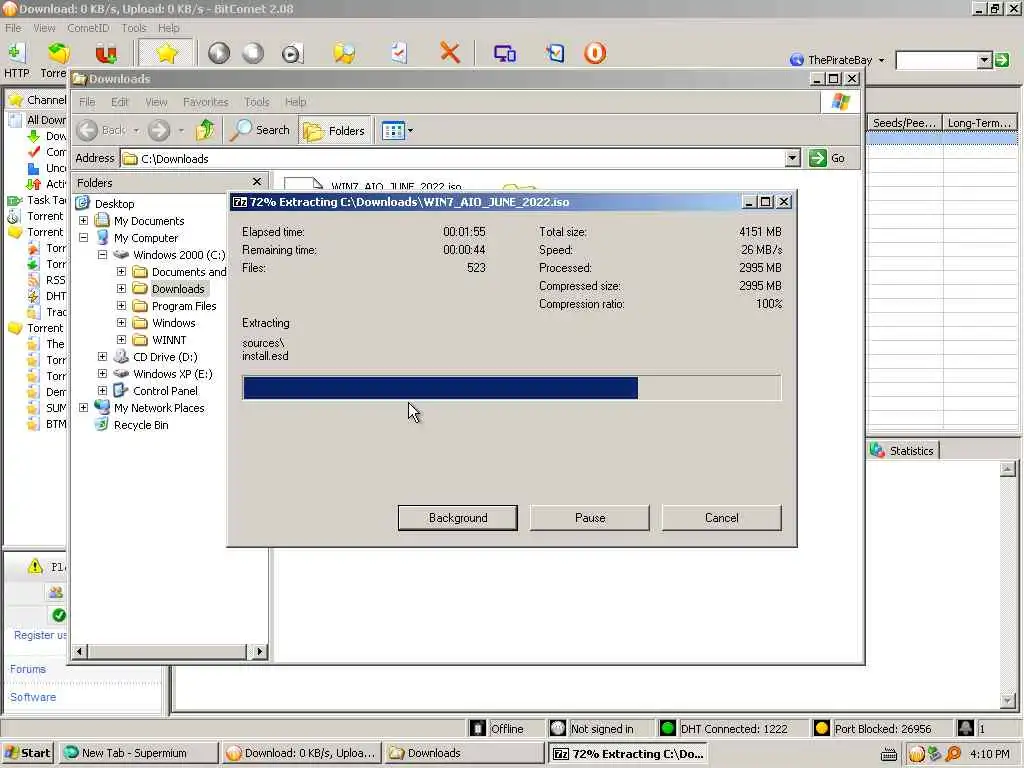Click the yellow Port Blocked indicator
This screenshot has height=768, width=1024.
click(x=822, y=728)
